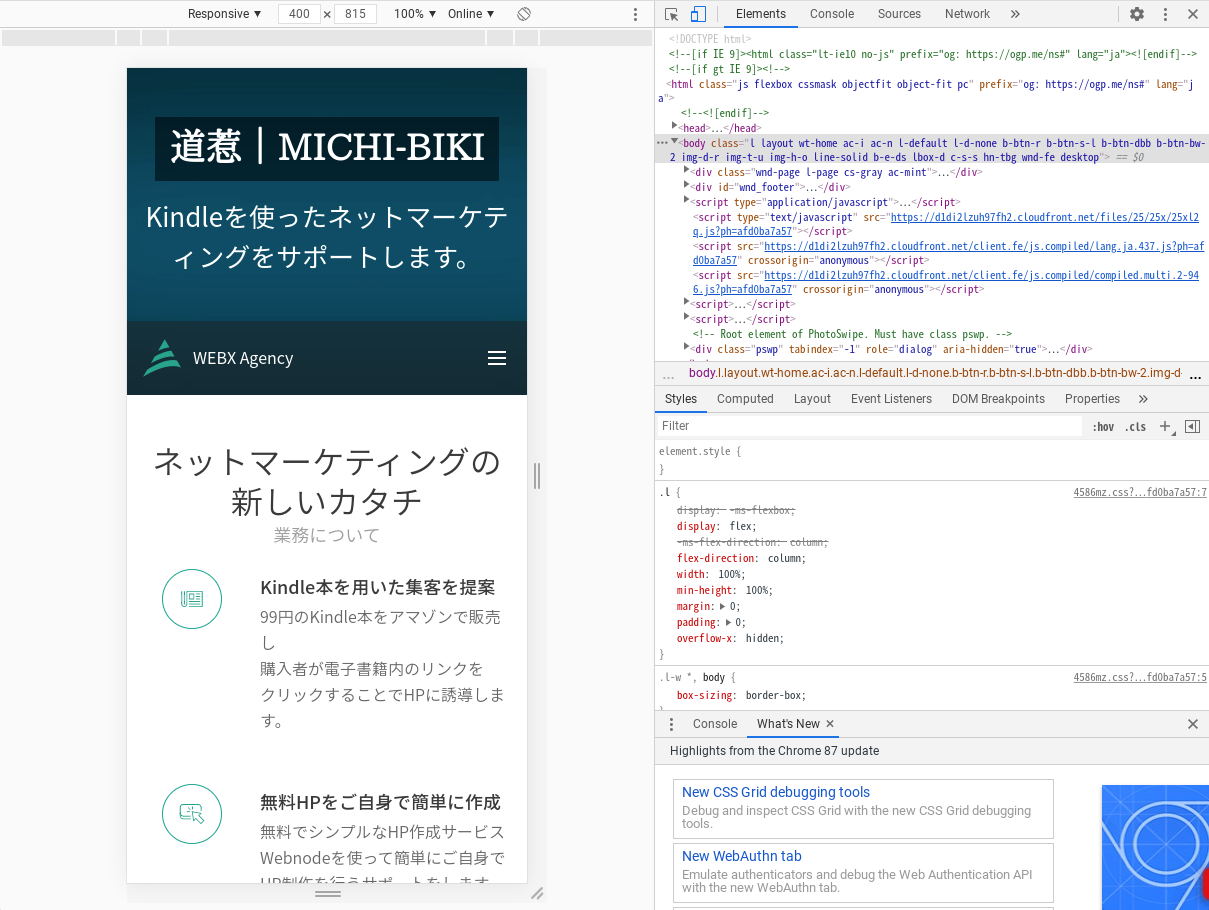Toggle the device toolbar icon
1209x910 pixels.
pos(698,14)
